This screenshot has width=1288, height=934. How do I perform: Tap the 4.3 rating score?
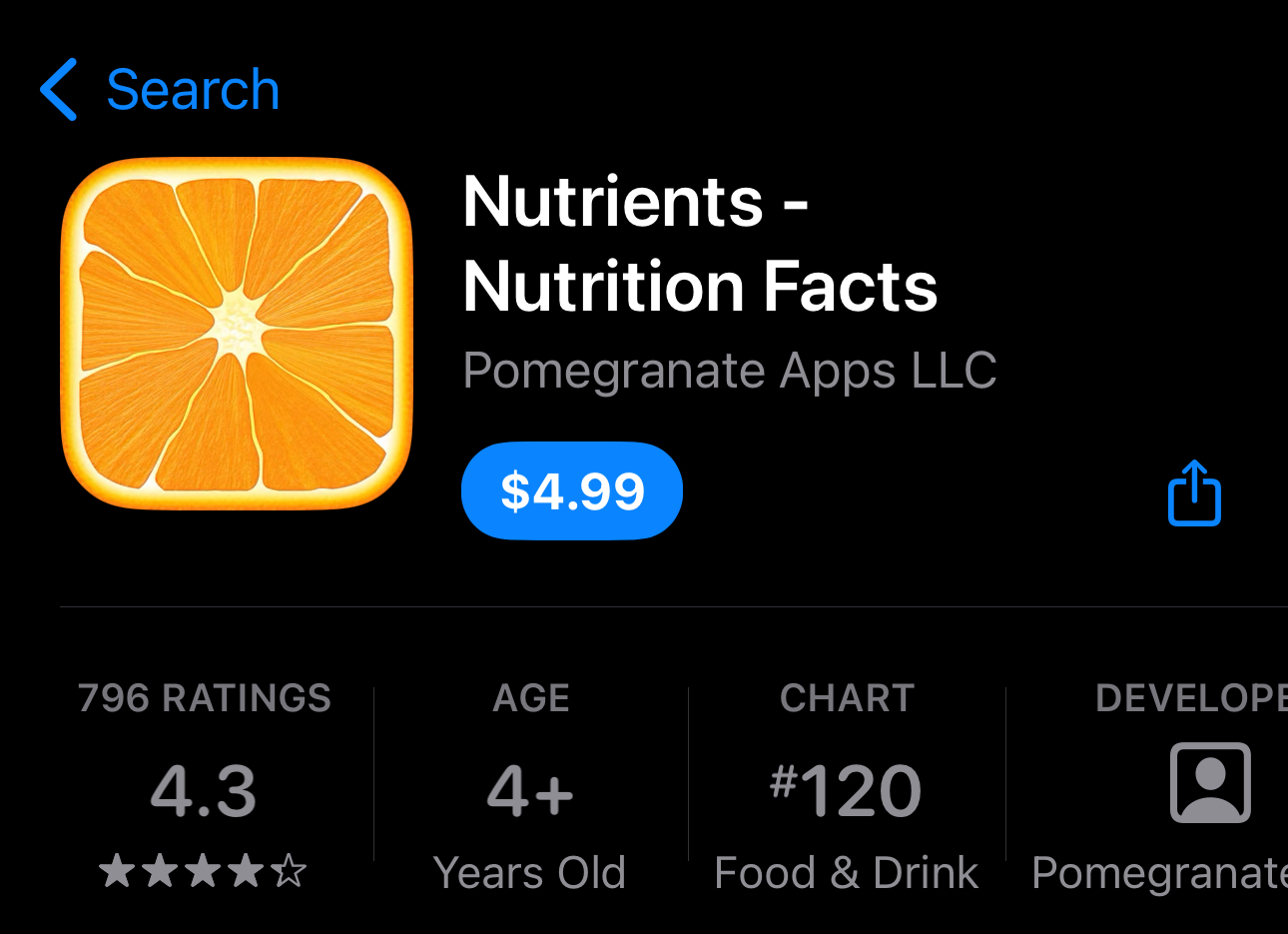point(204,792)
